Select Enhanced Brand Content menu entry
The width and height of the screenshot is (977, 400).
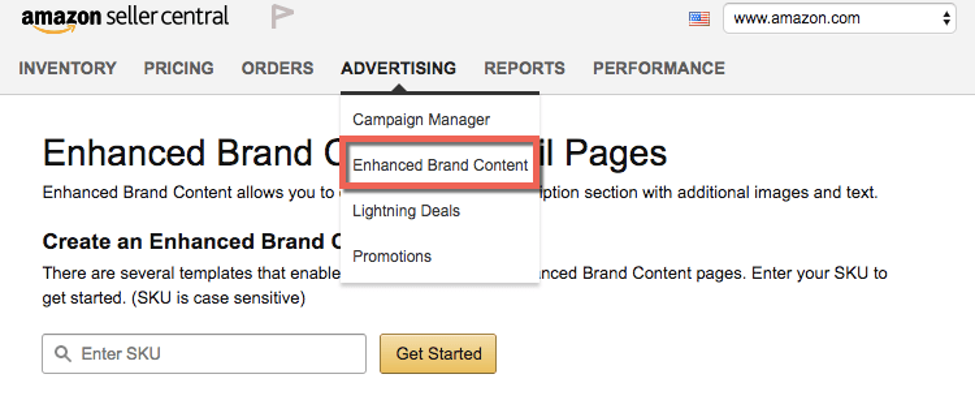440,165
